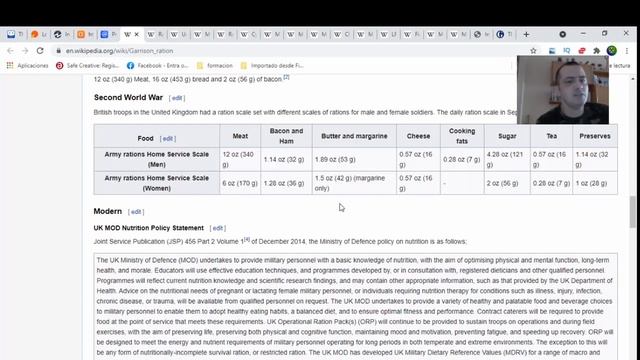Click the 0.28 oz (7 g) cooking fats cell
Image resolution: width=640 pixels, height=360 pixels.
[x=462, y=159]
